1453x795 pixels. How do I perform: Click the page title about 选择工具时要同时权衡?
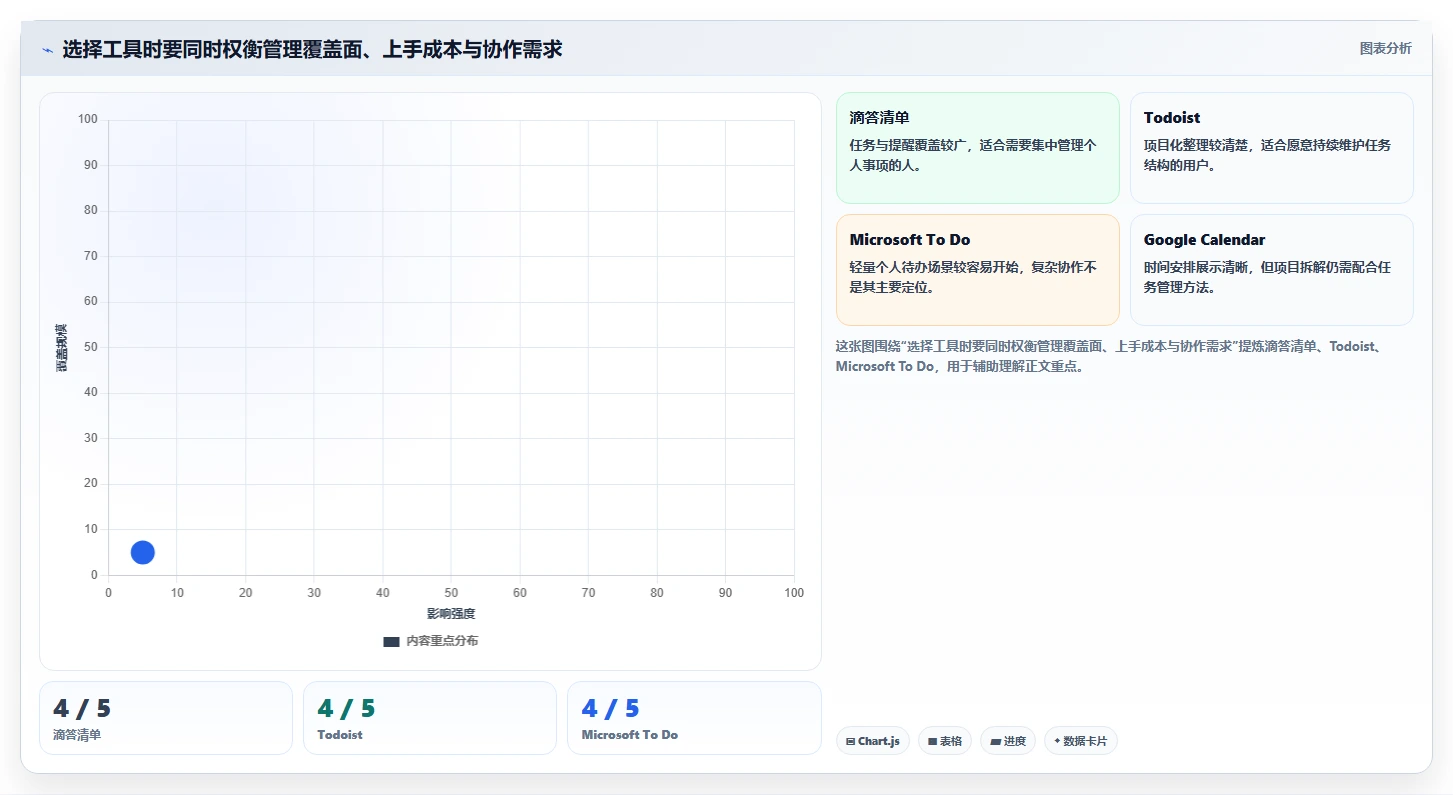click(x=312, y=49)
